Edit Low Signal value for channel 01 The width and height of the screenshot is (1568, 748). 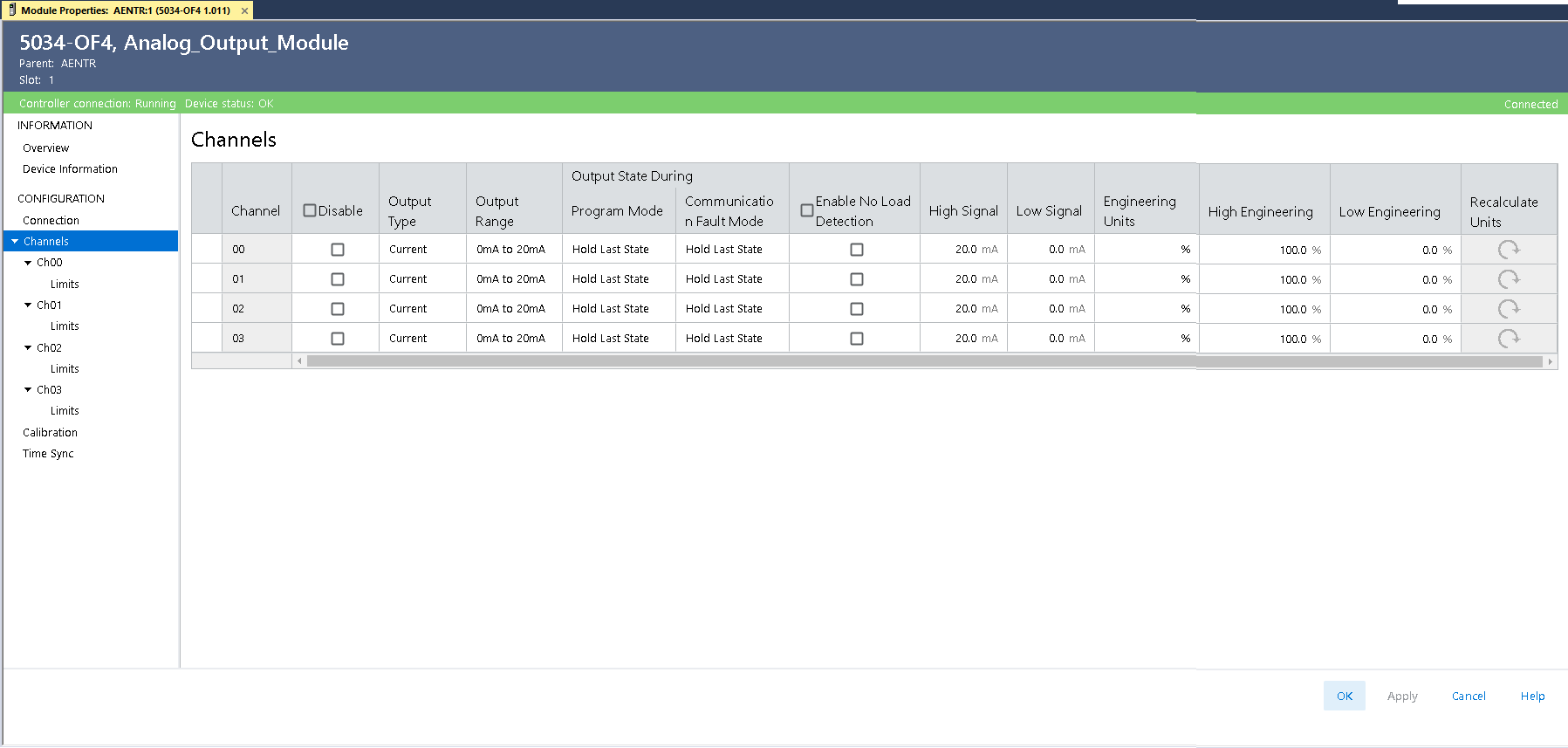[x=1051, y=279]
